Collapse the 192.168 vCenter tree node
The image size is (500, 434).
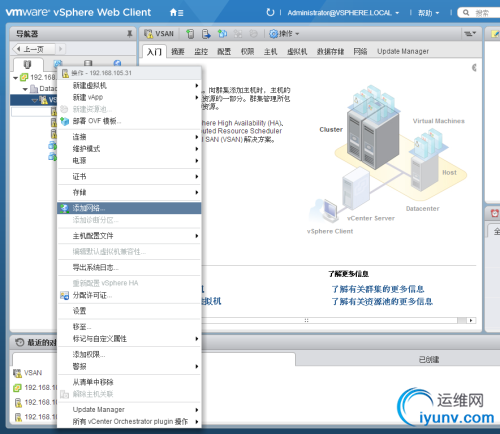coord(15,78)
